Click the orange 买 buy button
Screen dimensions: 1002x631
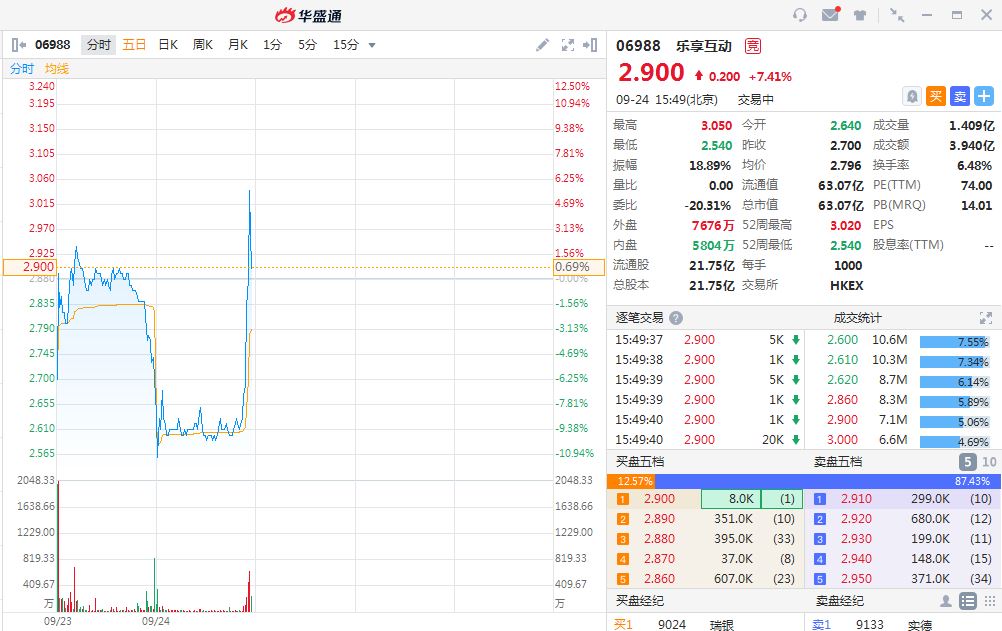(935, 96)
